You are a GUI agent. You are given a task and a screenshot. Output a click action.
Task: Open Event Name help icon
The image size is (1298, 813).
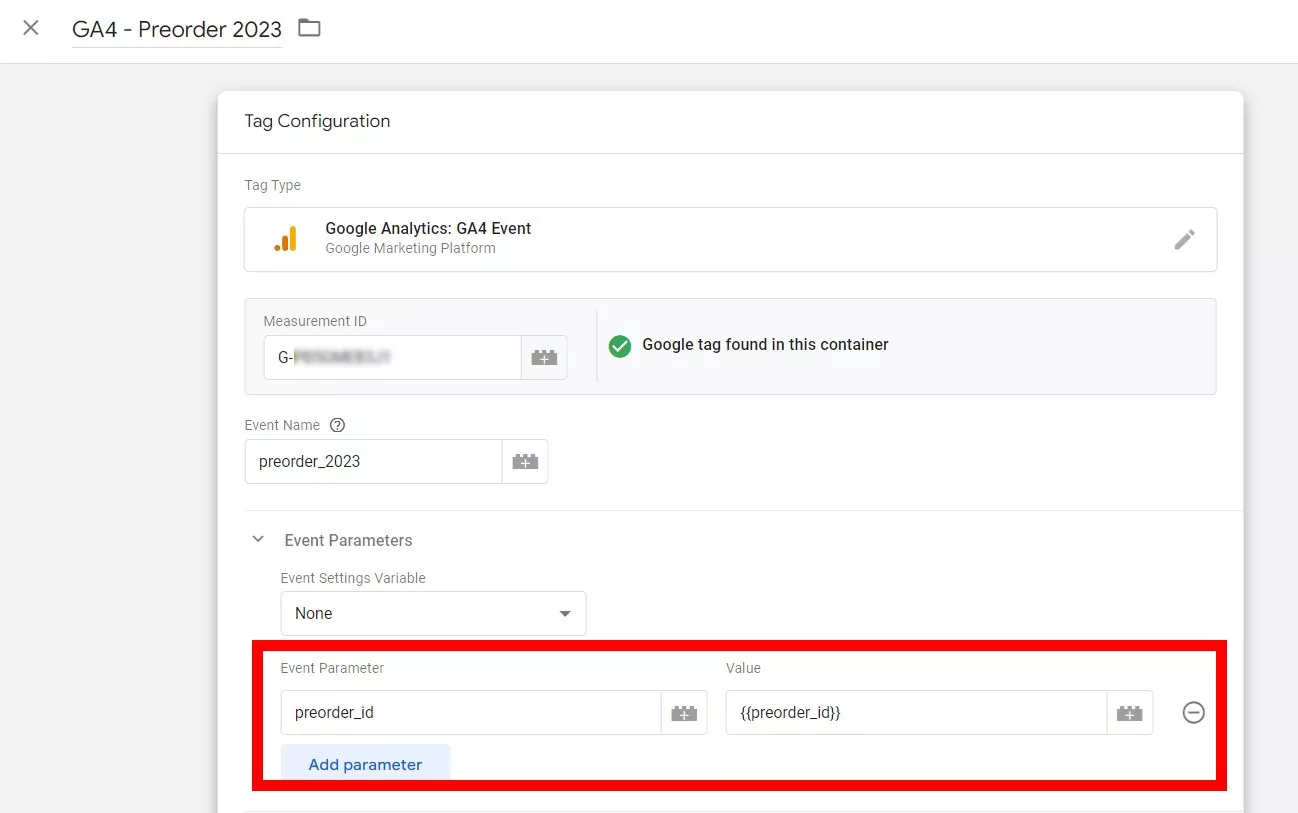tap(337, 425)
